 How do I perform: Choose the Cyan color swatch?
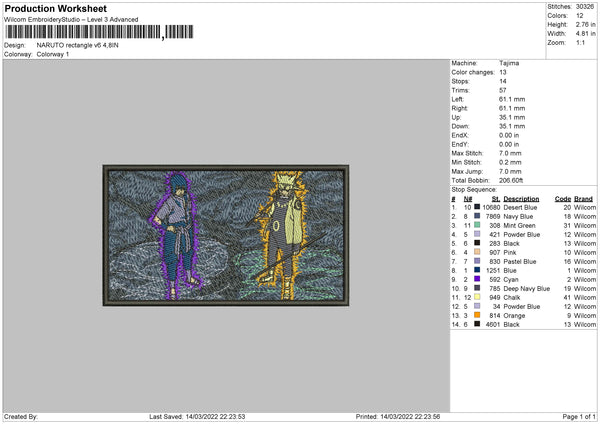point(479,279)
